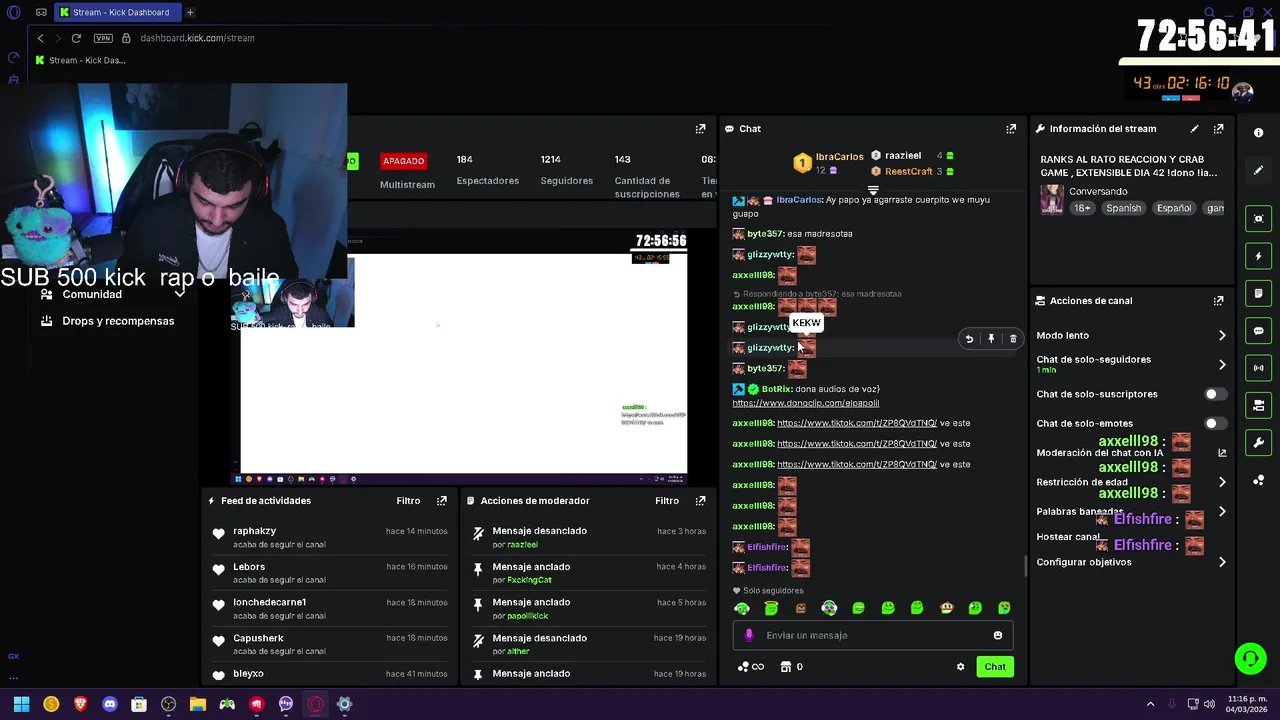This screenshot has width=1280, height=720.
Task: Toggle the camera channel actions icon
Action: pyautogui.click(x=1258, y=405)
